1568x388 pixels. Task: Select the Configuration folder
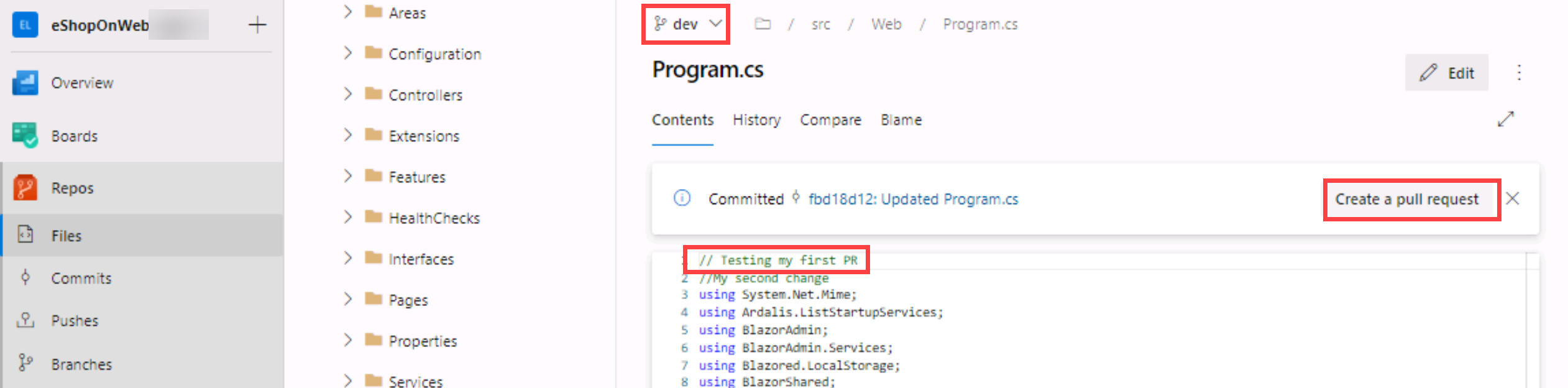pos(434,54)
